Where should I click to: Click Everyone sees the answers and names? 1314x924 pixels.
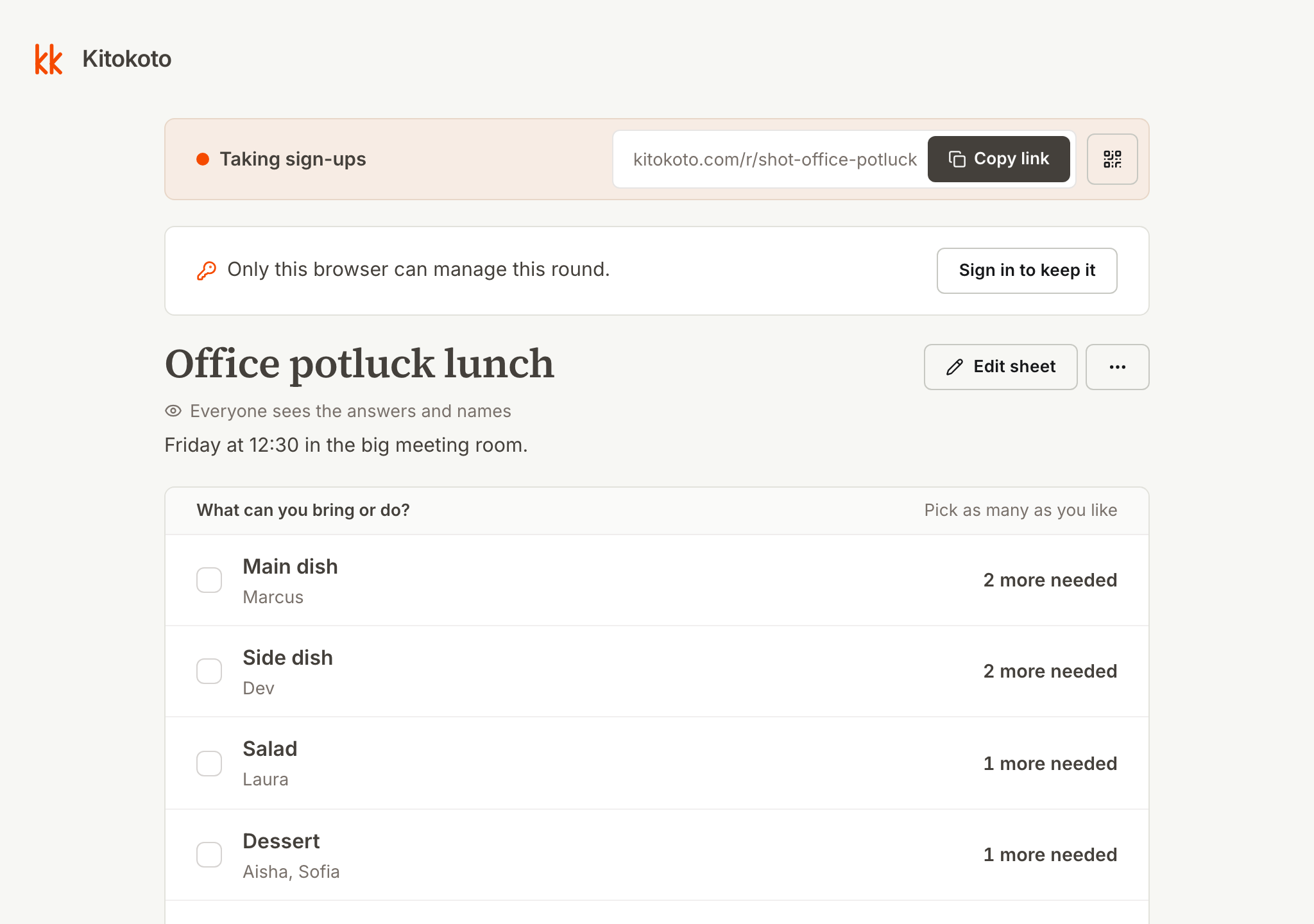[350, 411]
